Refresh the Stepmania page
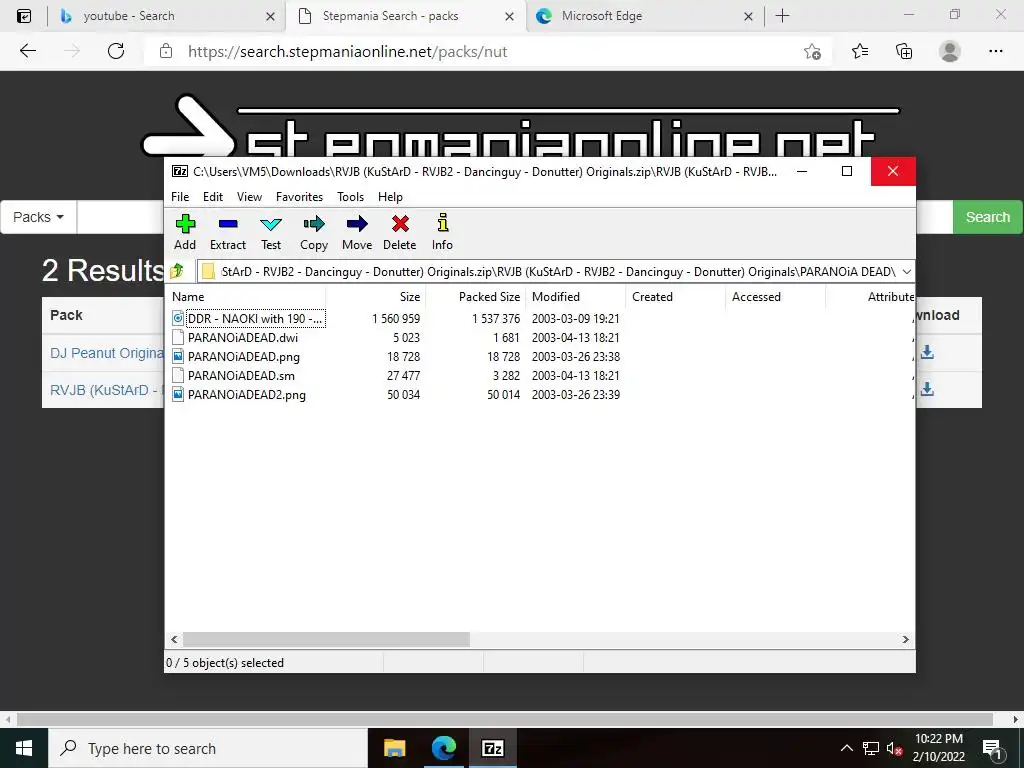Viewport: 1024px width, 768px height. pos(116,52)
